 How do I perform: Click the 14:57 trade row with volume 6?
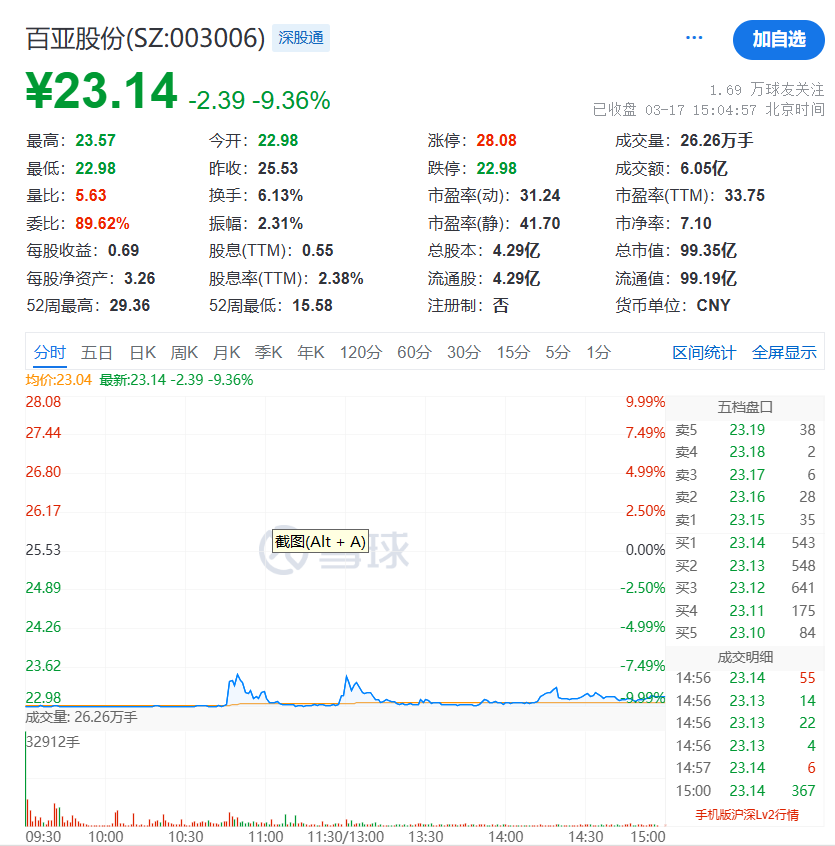(745, 768)
